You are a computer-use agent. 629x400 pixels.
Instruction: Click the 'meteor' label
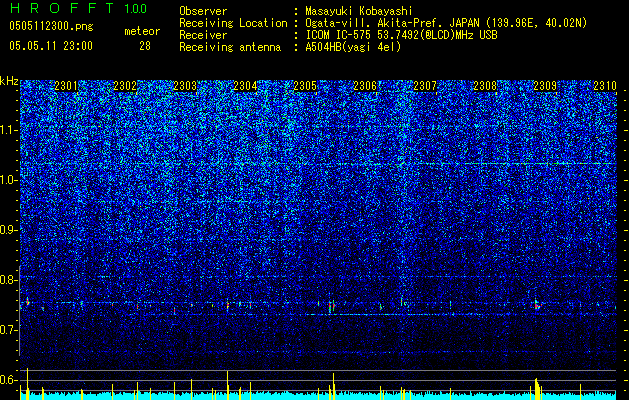coord(142,31)
